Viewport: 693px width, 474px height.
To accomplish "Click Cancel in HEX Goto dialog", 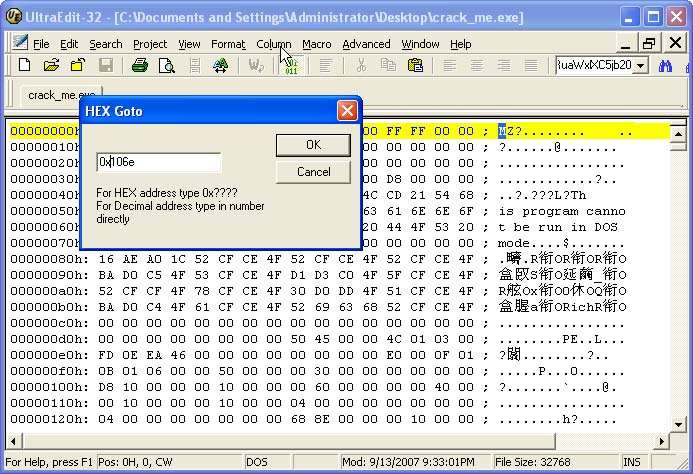I will [313, 172].
